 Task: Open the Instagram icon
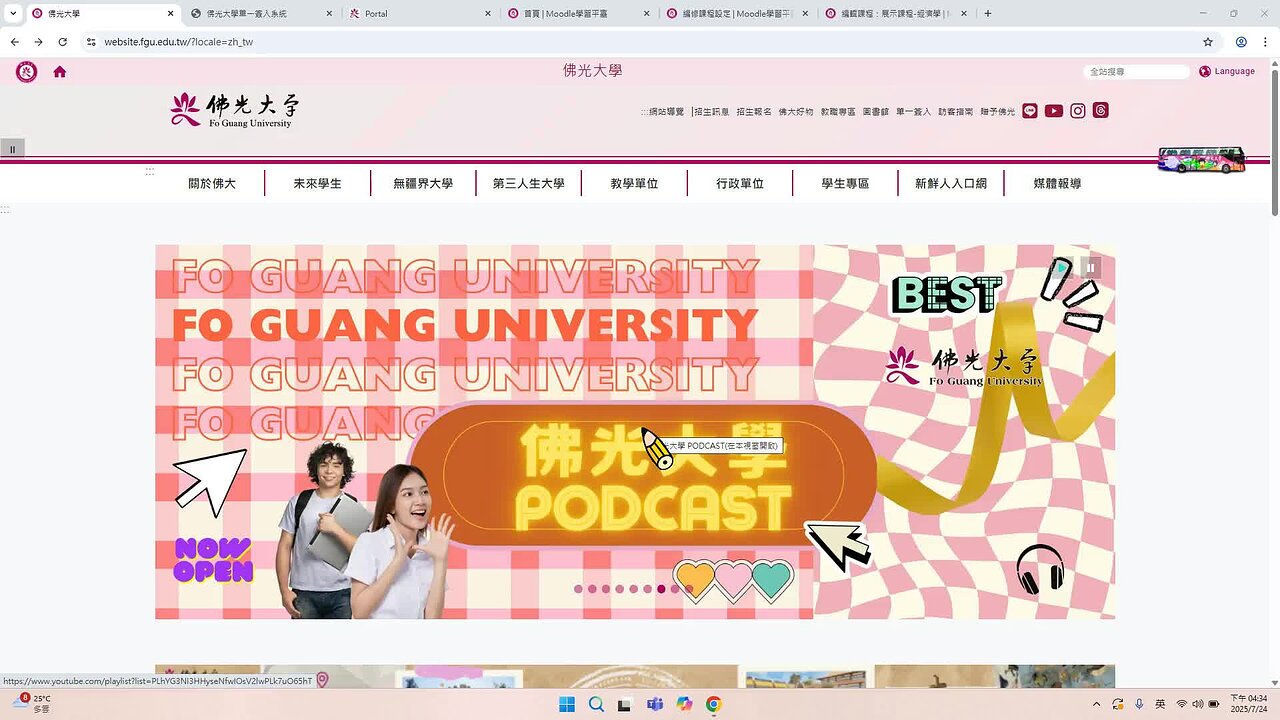coord(1078,111)
